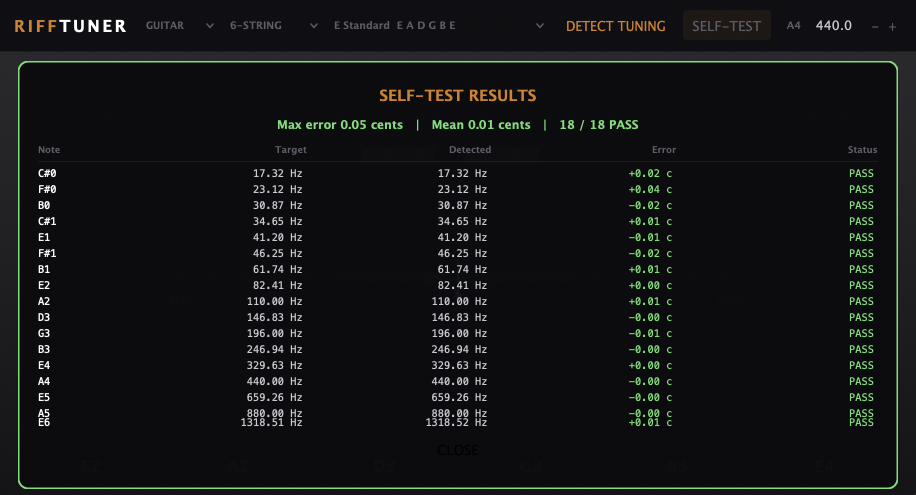Select the E1 note row label
The height and width of the screenshot is (495, 916).
[x=44, y=237]
